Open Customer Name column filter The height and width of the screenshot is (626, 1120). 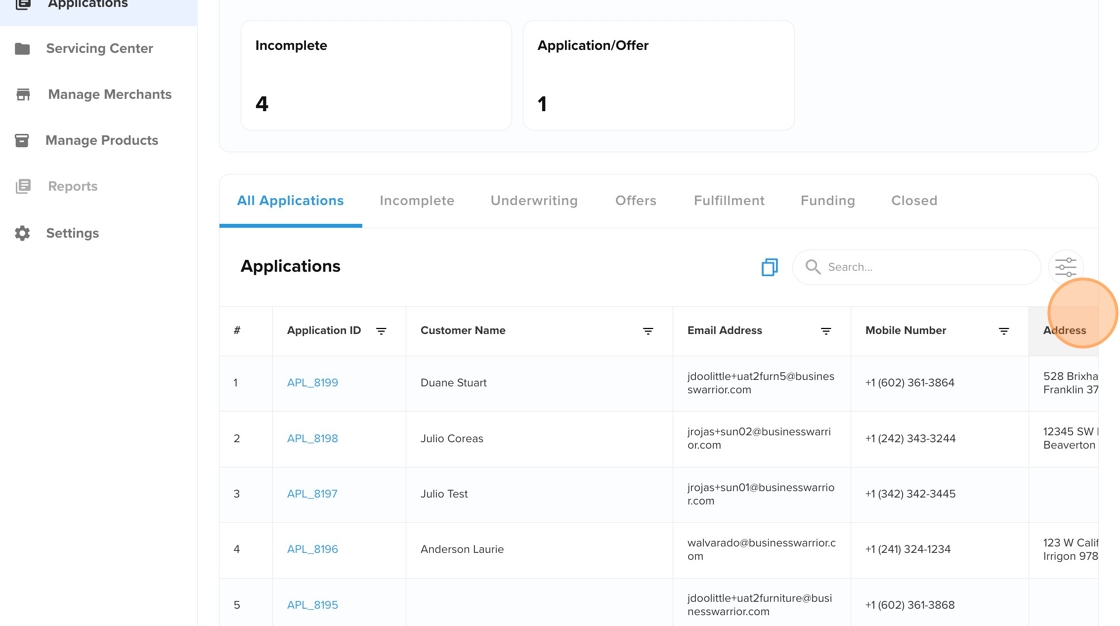pos(648,331)
